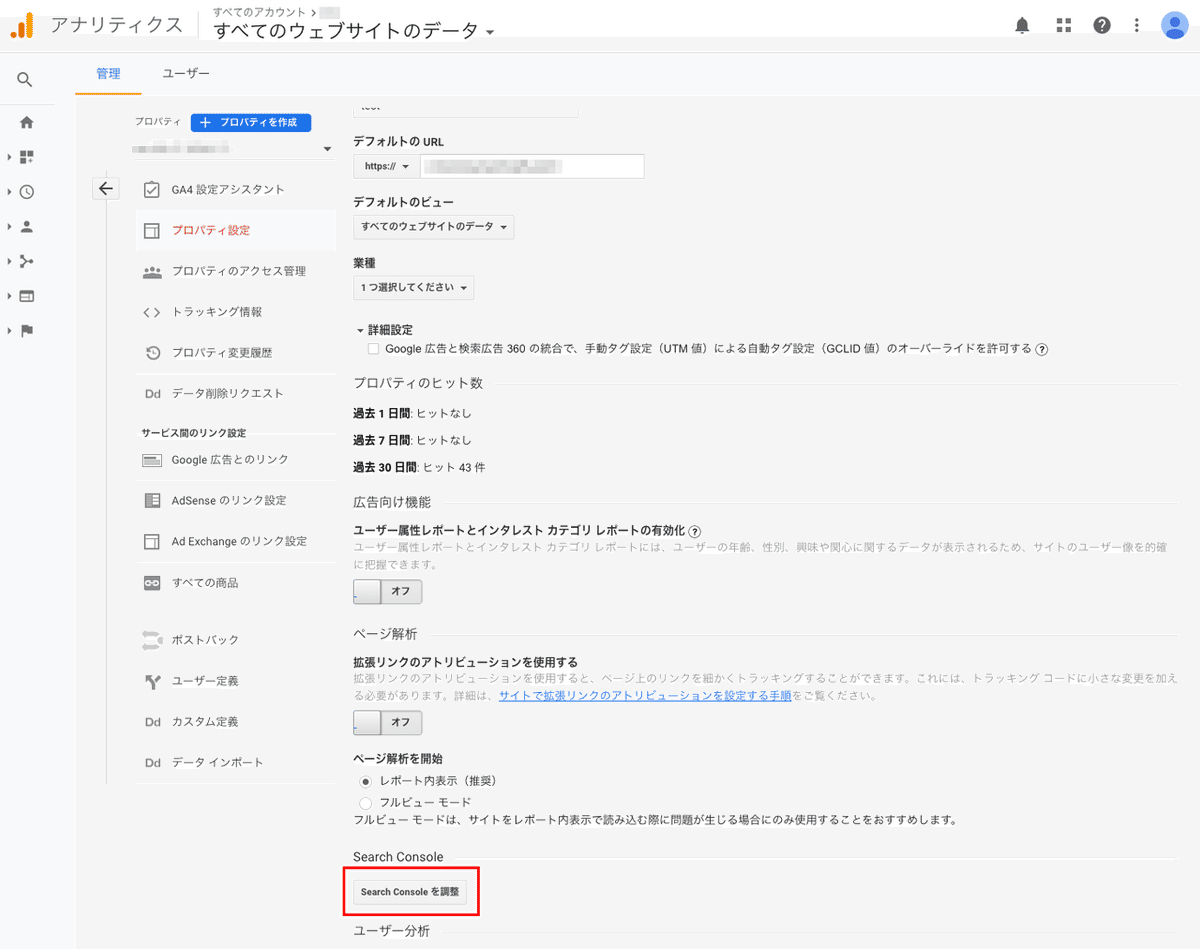
Task: Open the search icon in sidebar
Action: coord(26,80)
